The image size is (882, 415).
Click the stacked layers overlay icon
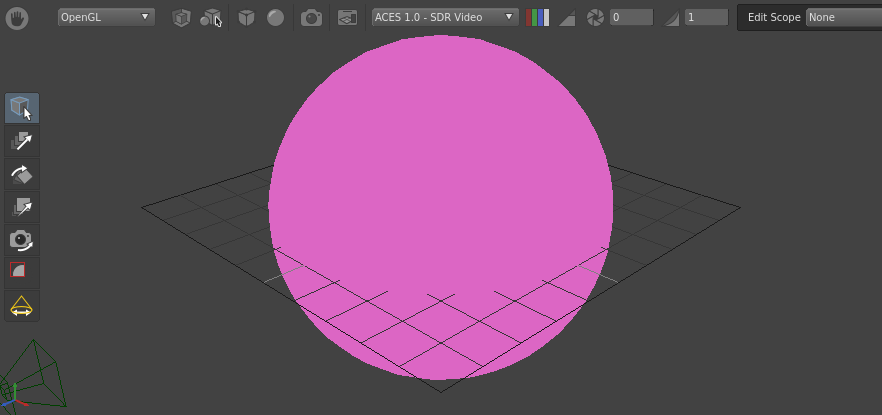[x=347, y=18]
